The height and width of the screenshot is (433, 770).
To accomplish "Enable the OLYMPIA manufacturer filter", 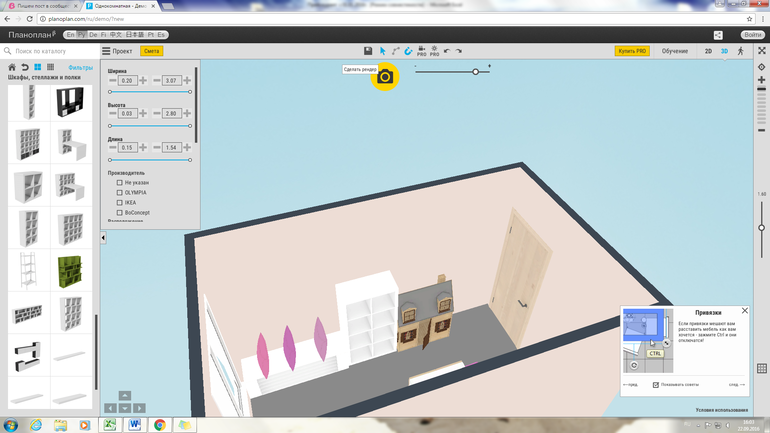I will coord(120,193).
